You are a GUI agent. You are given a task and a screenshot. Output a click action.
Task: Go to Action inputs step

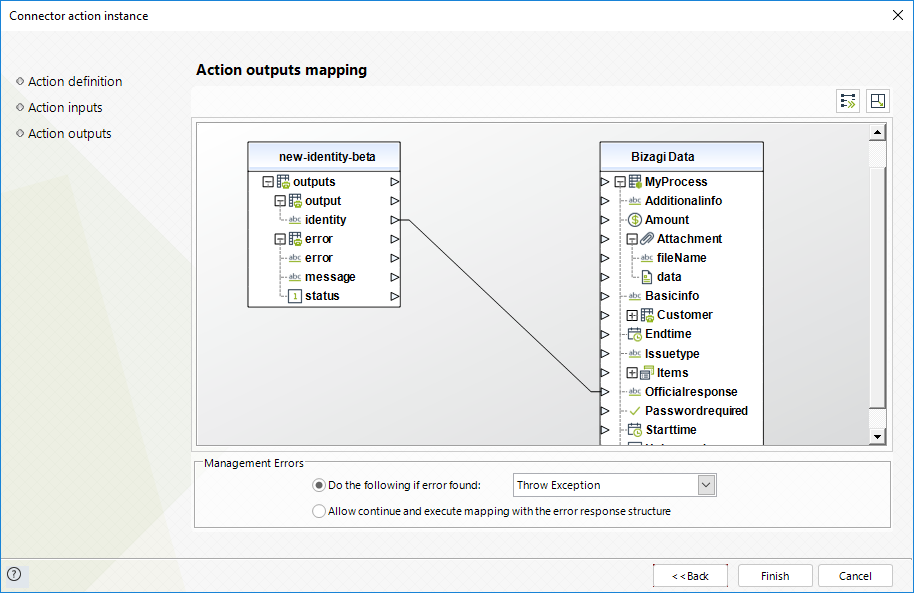point(65,108)
